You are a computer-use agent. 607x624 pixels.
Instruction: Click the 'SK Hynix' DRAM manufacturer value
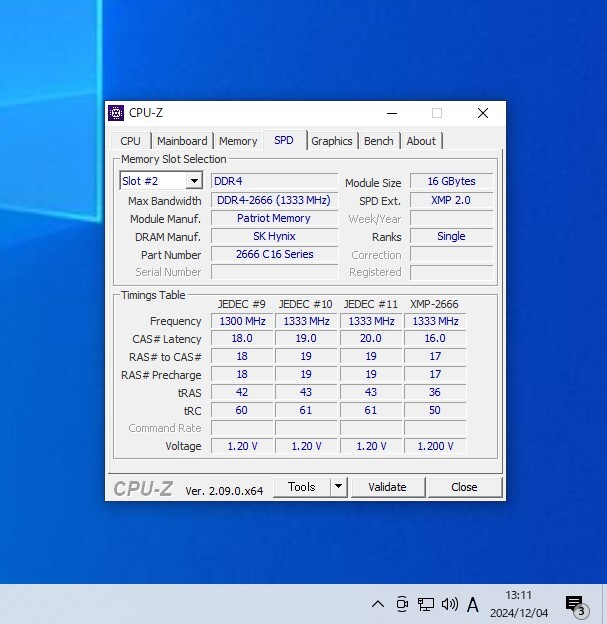coord(274,236)
